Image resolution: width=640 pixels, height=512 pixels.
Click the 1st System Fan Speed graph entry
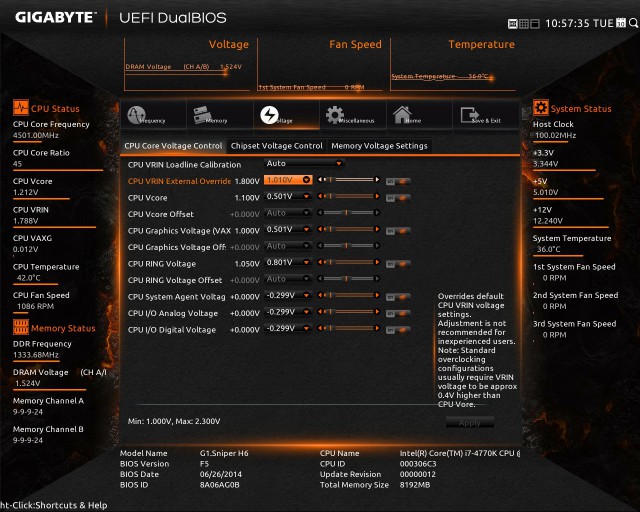311,87
